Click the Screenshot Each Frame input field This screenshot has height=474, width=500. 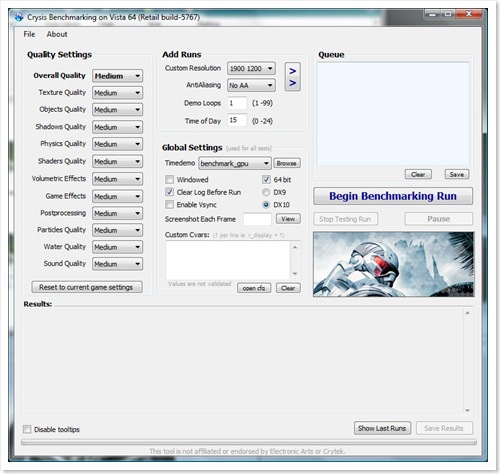coord(257,219)
